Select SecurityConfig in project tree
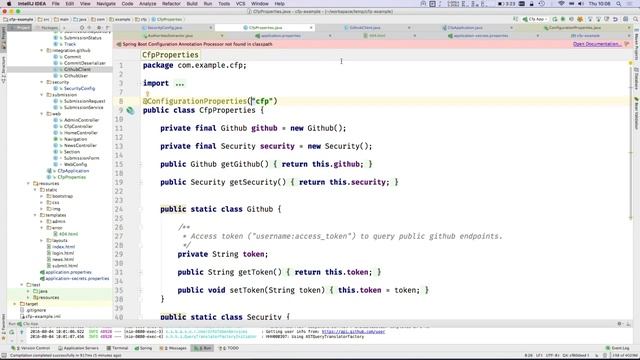This screenshot has width=640, height=360. [x=79, y=88]
